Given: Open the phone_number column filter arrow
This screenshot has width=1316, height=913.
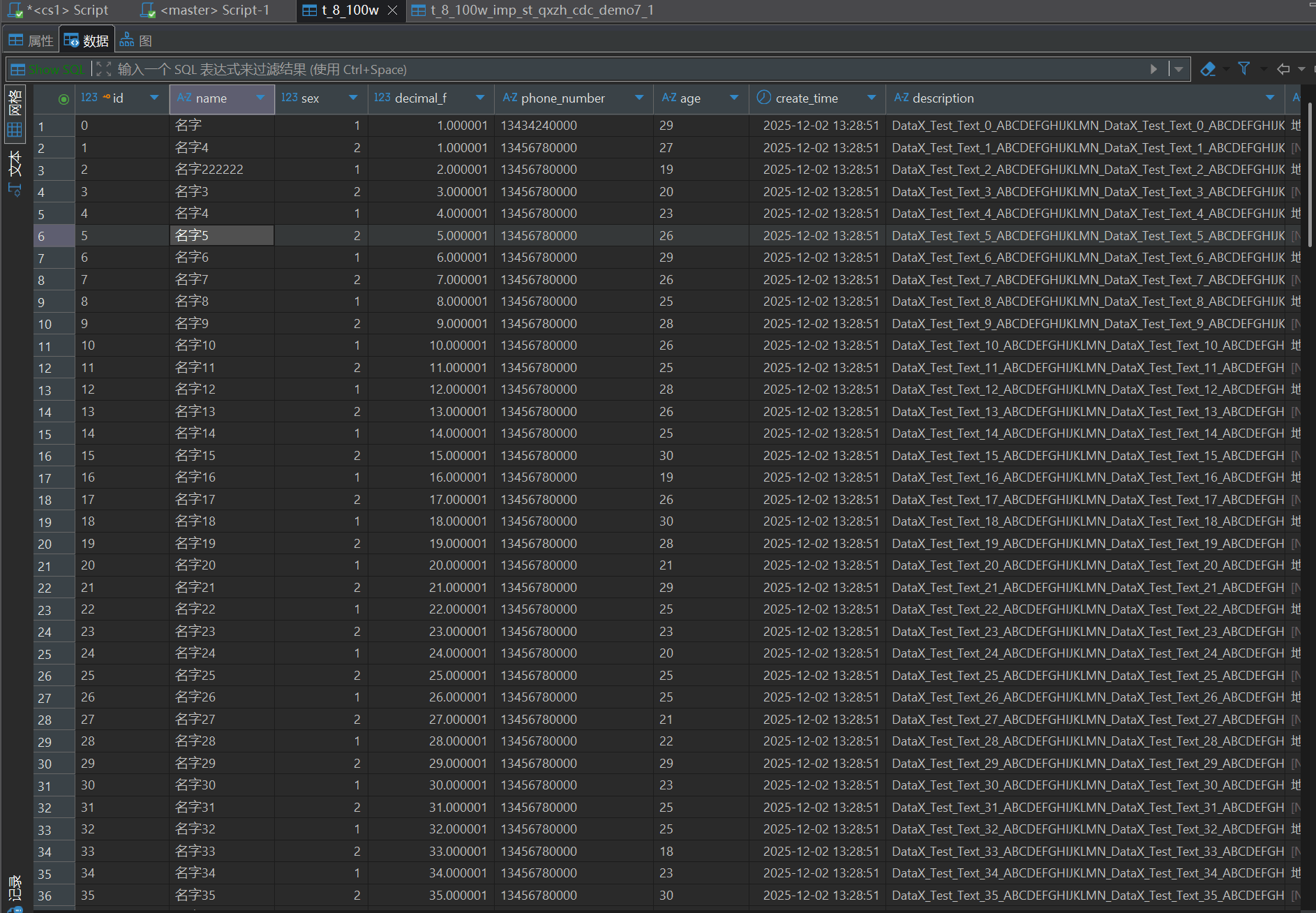Looking at the screenshot, I should pyautogui.click(x=639, y=98).
